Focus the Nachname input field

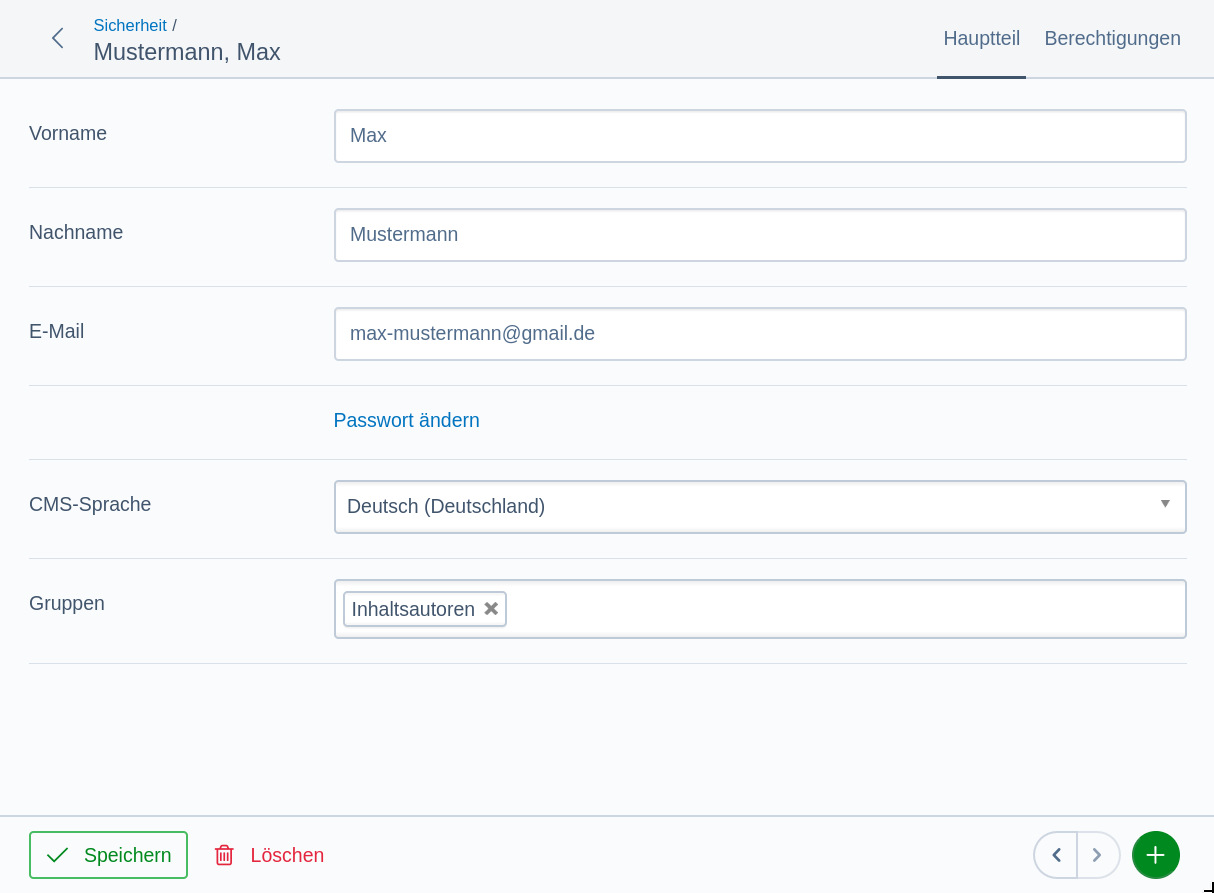(760, 235)
